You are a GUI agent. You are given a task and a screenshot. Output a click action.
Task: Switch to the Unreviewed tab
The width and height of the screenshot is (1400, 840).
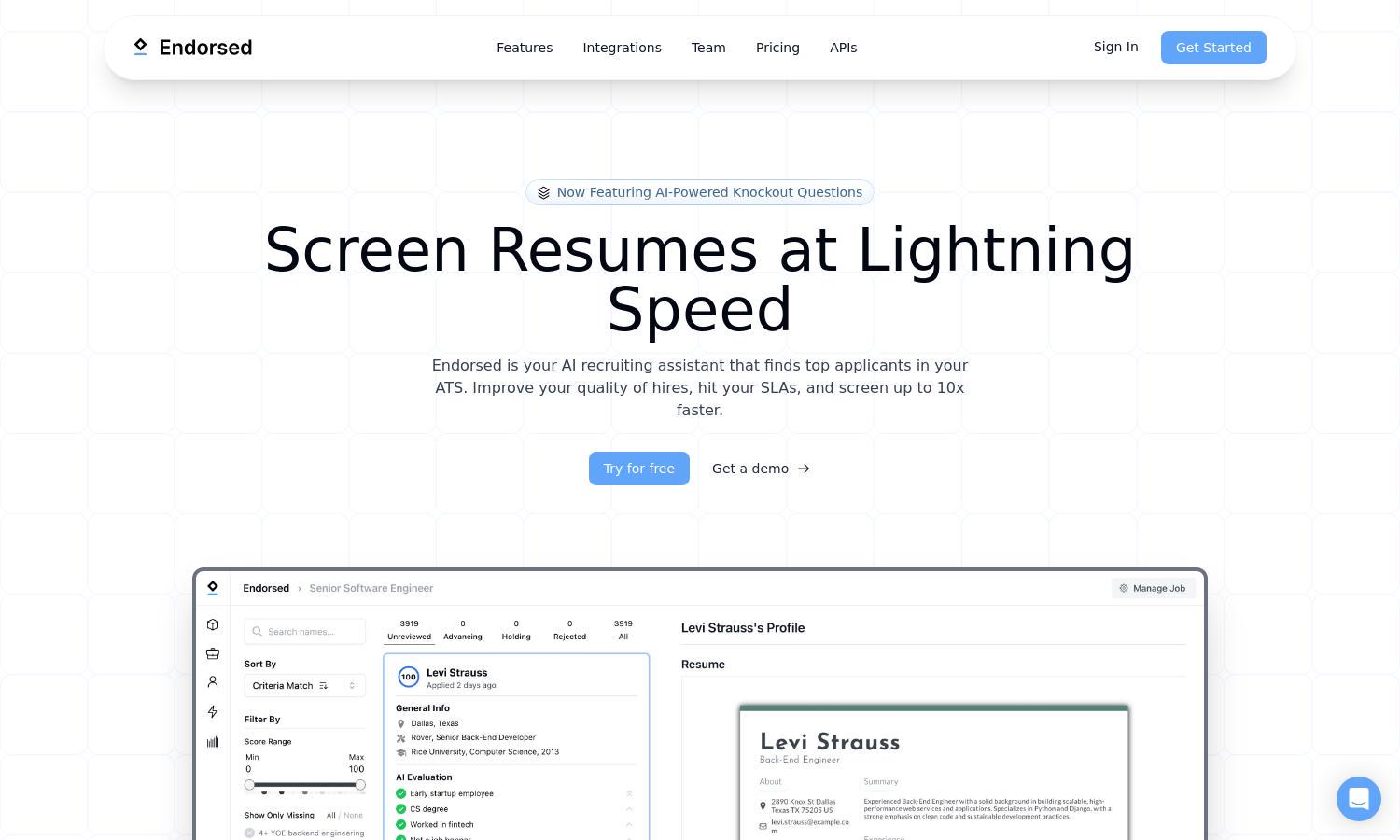click(x=409, y=630)
